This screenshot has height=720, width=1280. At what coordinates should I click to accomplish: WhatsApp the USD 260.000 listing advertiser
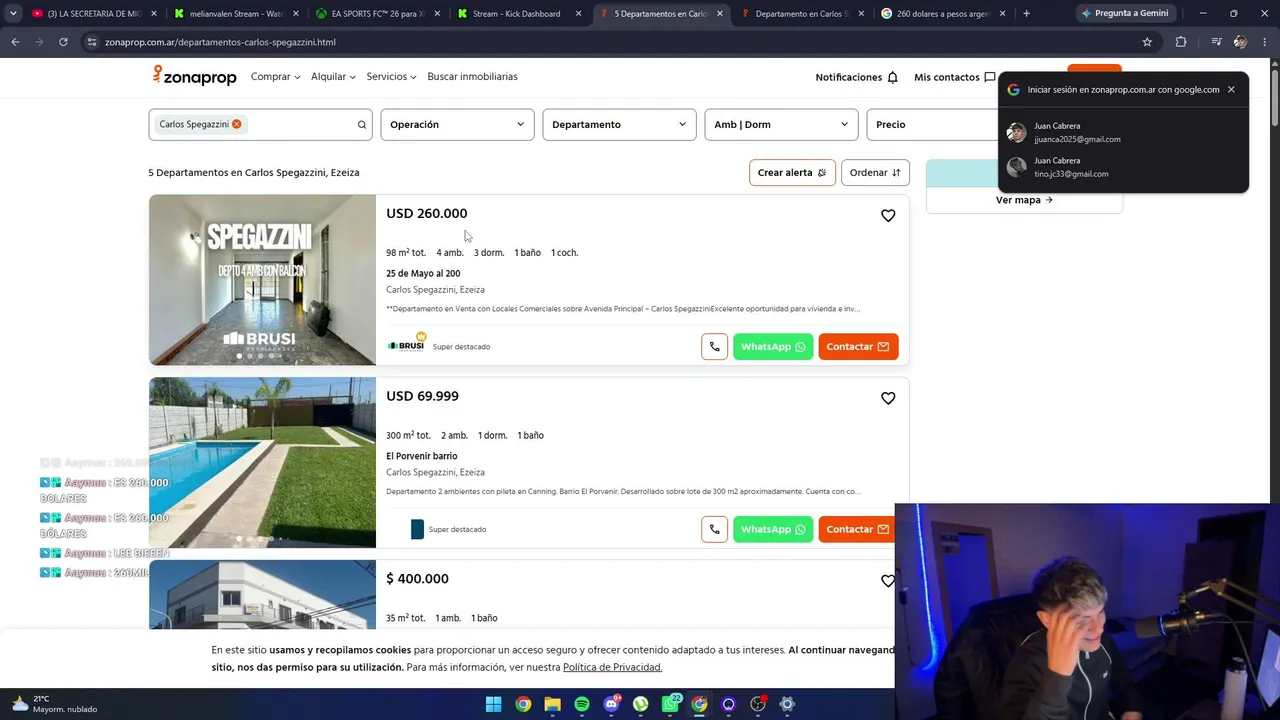coord(773,347)
